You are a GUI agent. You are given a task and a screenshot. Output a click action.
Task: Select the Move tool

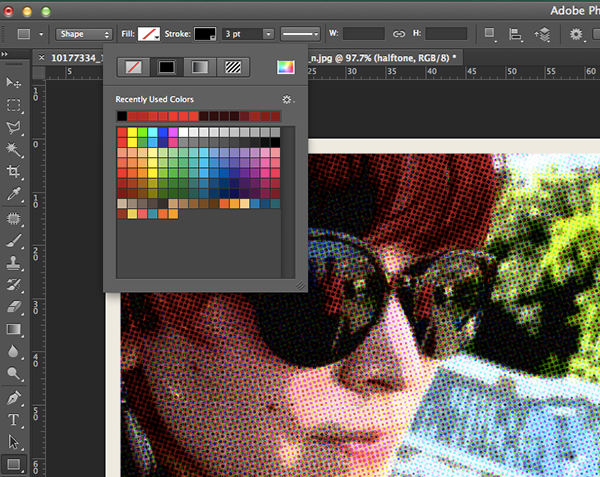click(14, 82)
